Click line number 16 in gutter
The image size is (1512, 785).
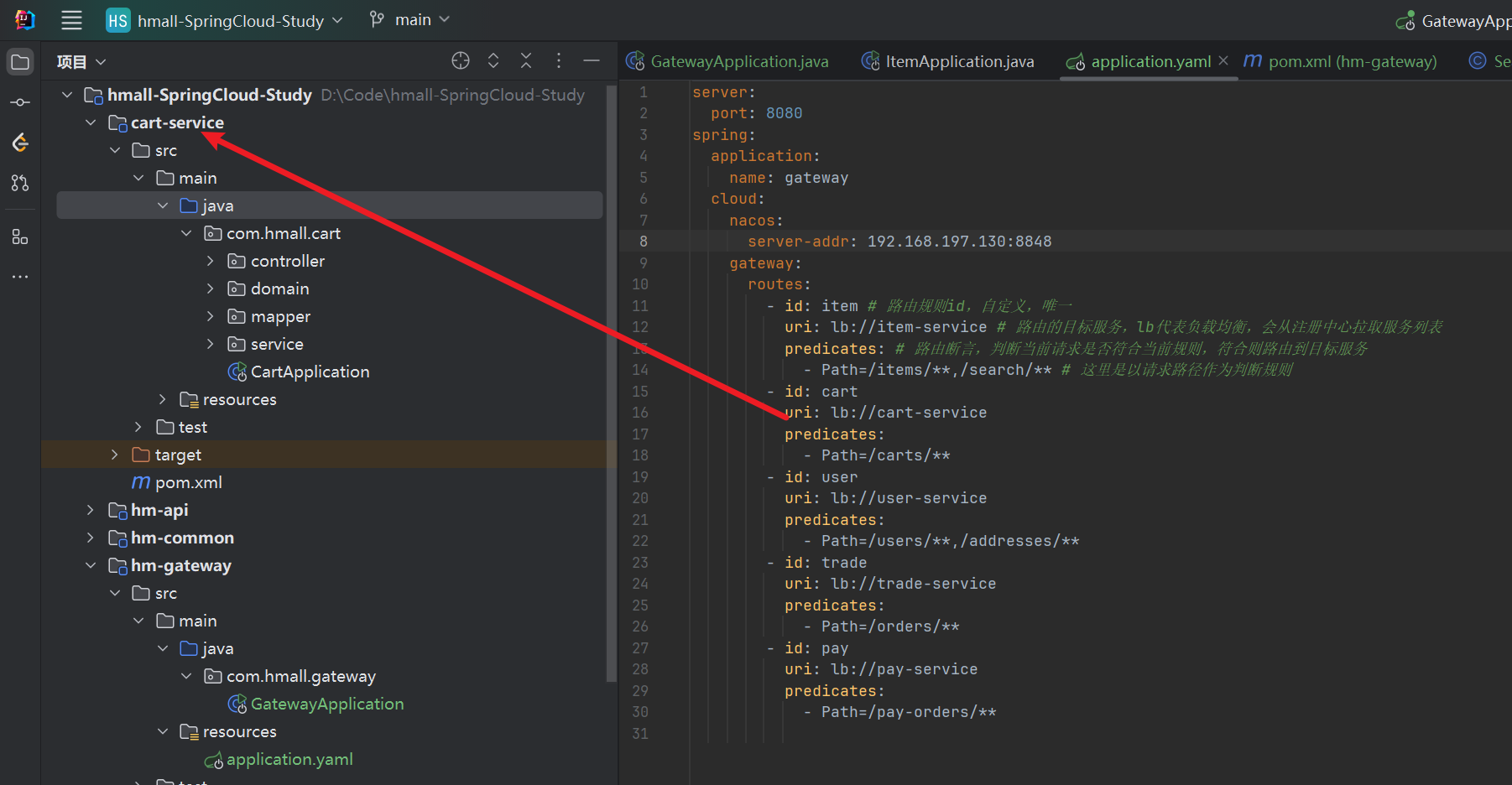640,413
